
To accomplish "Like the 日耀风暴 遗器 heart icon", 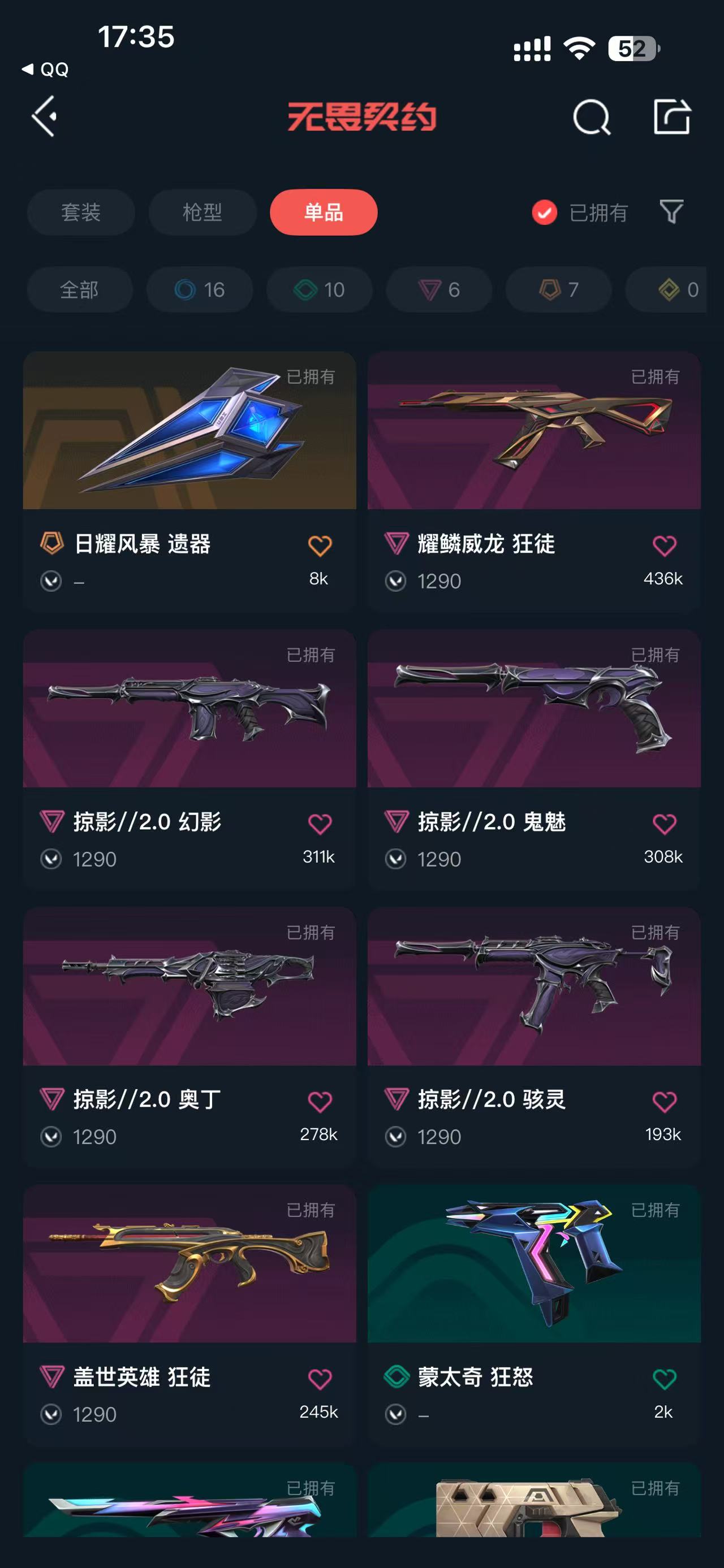I will [320, 545].
